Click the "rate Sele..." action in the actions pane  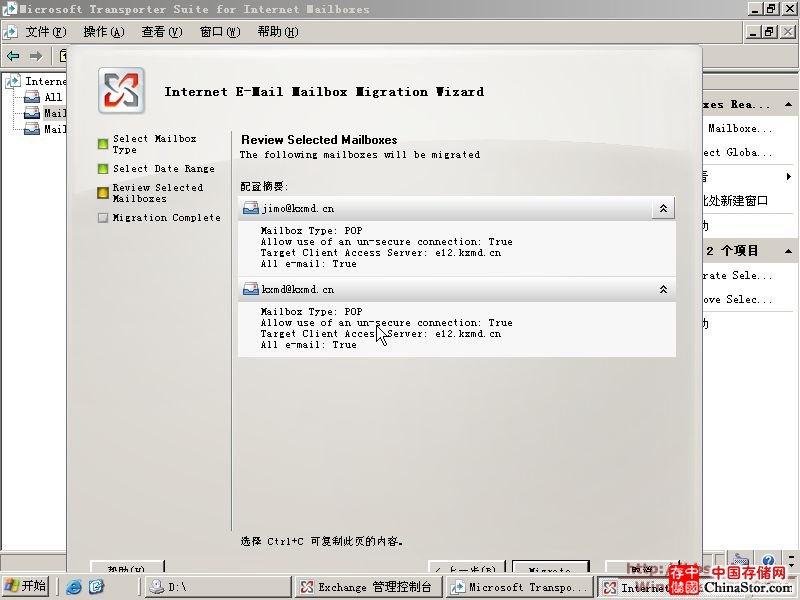tap(738, 276)
